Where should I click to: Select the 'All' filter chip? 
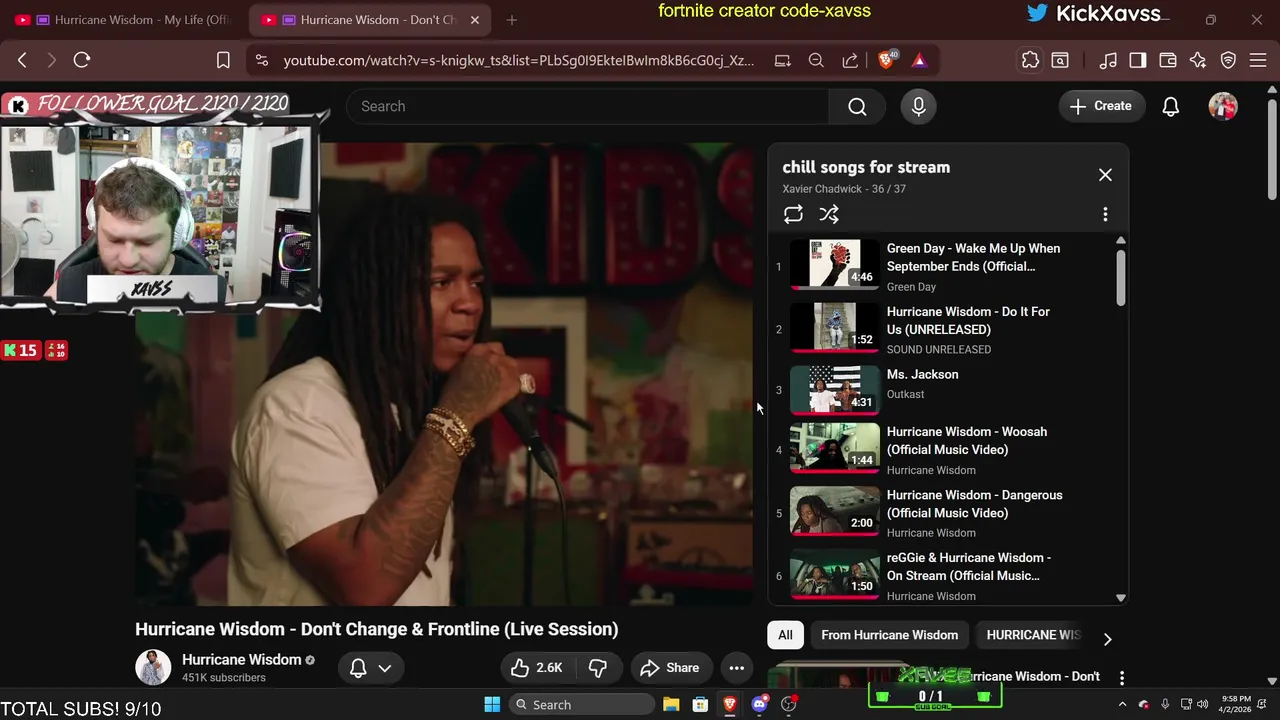[785, 635]
